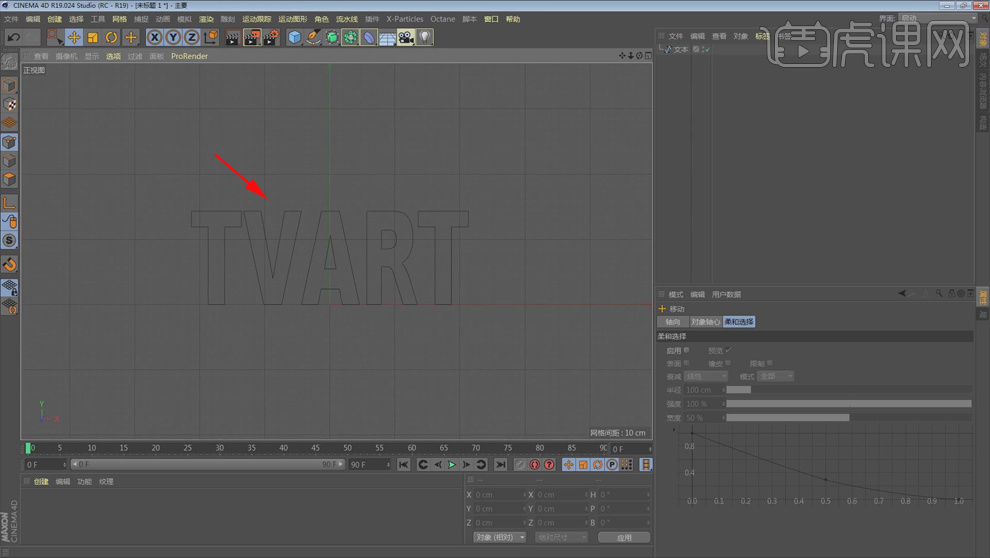Switch to Points mode
This screenshot has height=558, width=990.
click(x=9, y=143)
